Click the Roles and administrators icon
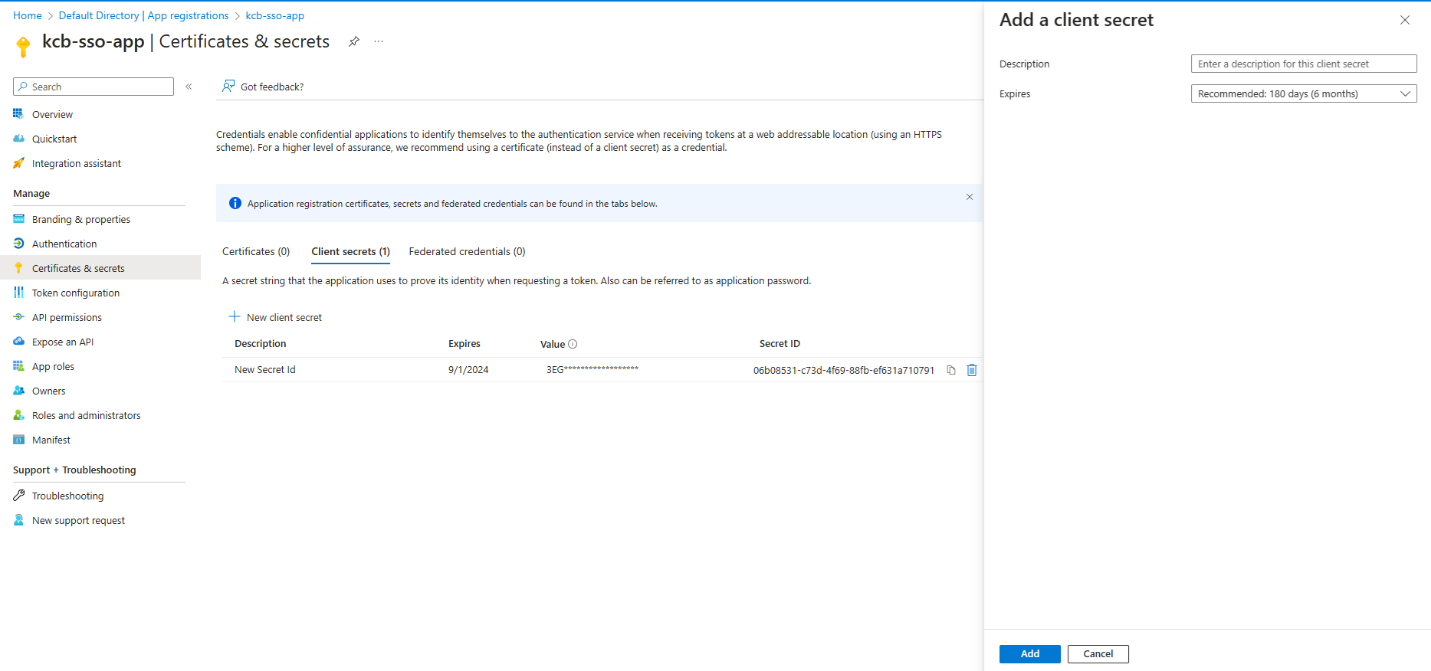 (18, 415)
